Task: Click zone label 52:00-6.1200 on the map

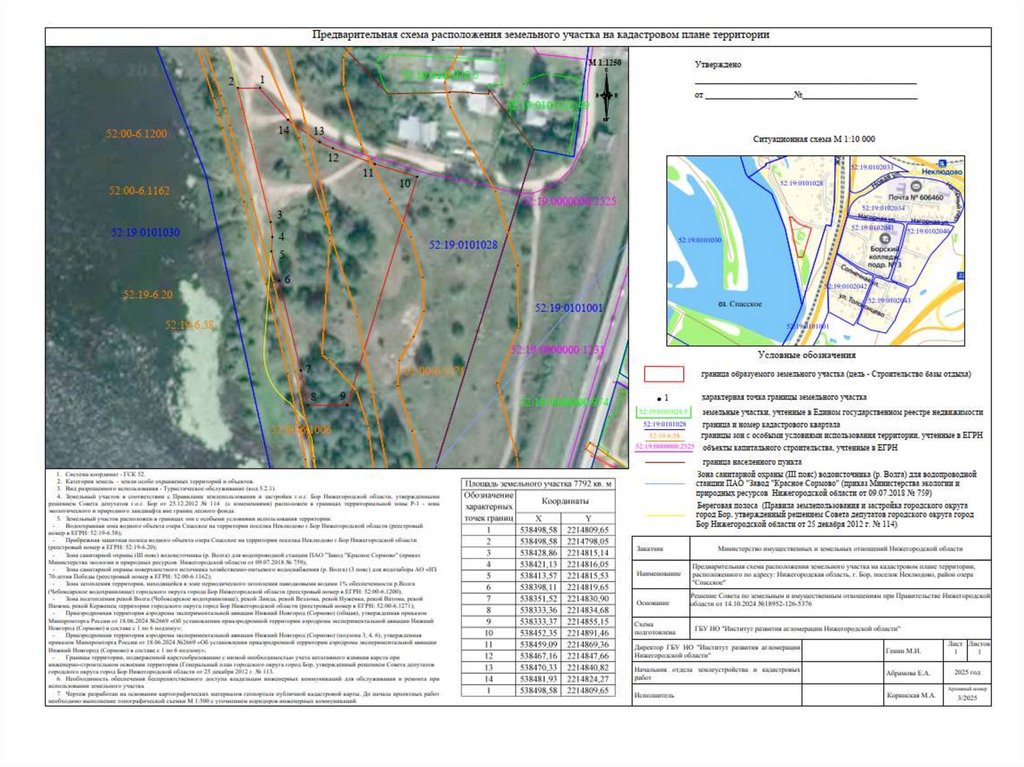Action: click(136, 133)
